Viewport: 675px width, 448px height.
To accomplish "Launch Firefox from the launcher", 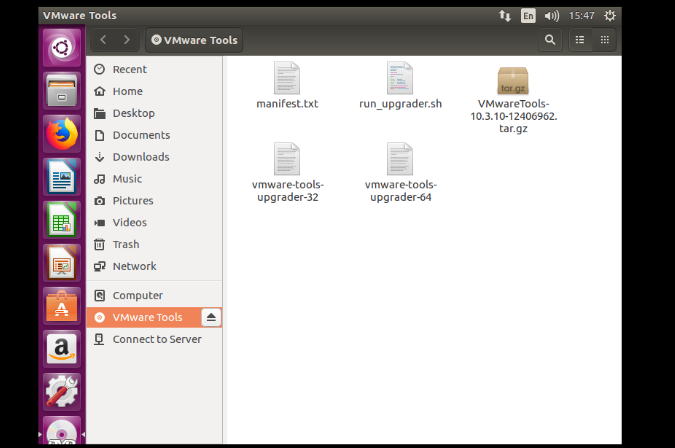I will pyautogui.click(x=62, y=134).
